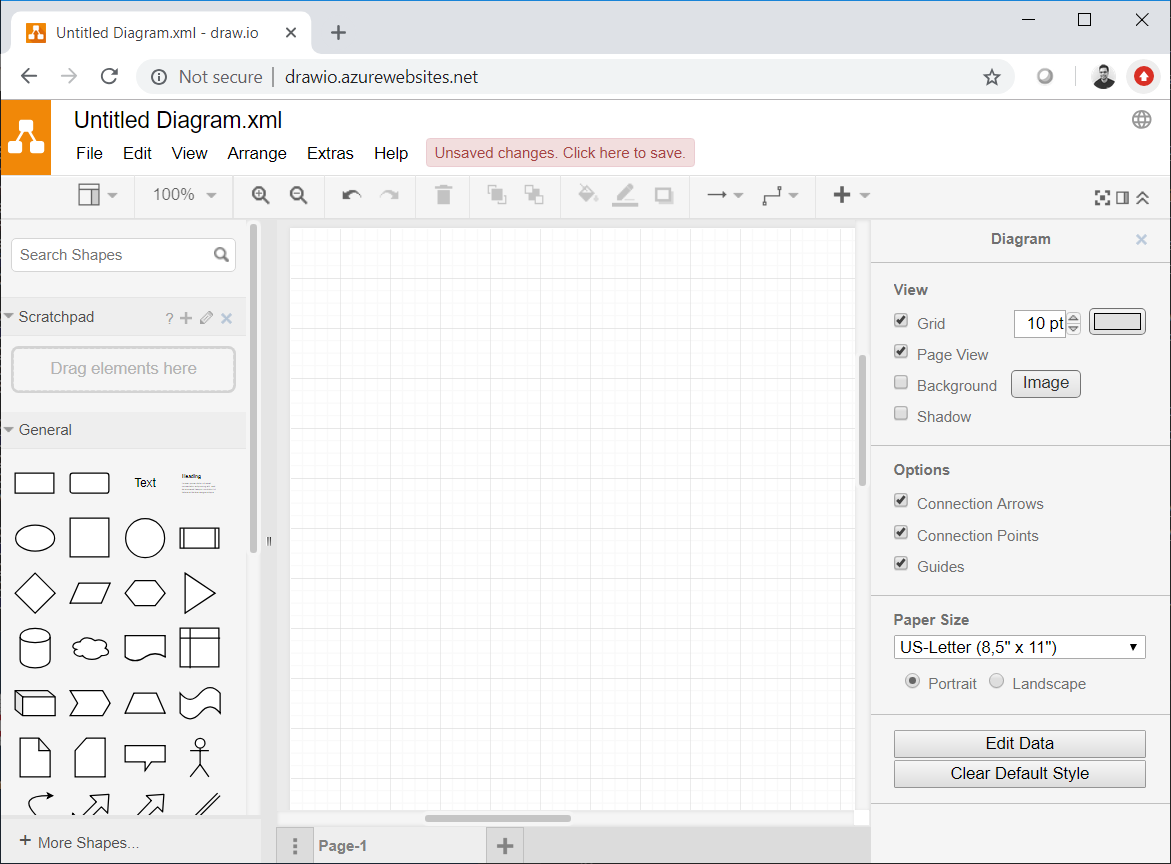Viewport: 1171px width, 864px height.
Task: Select the cloud shape
Action: (90, 647)
